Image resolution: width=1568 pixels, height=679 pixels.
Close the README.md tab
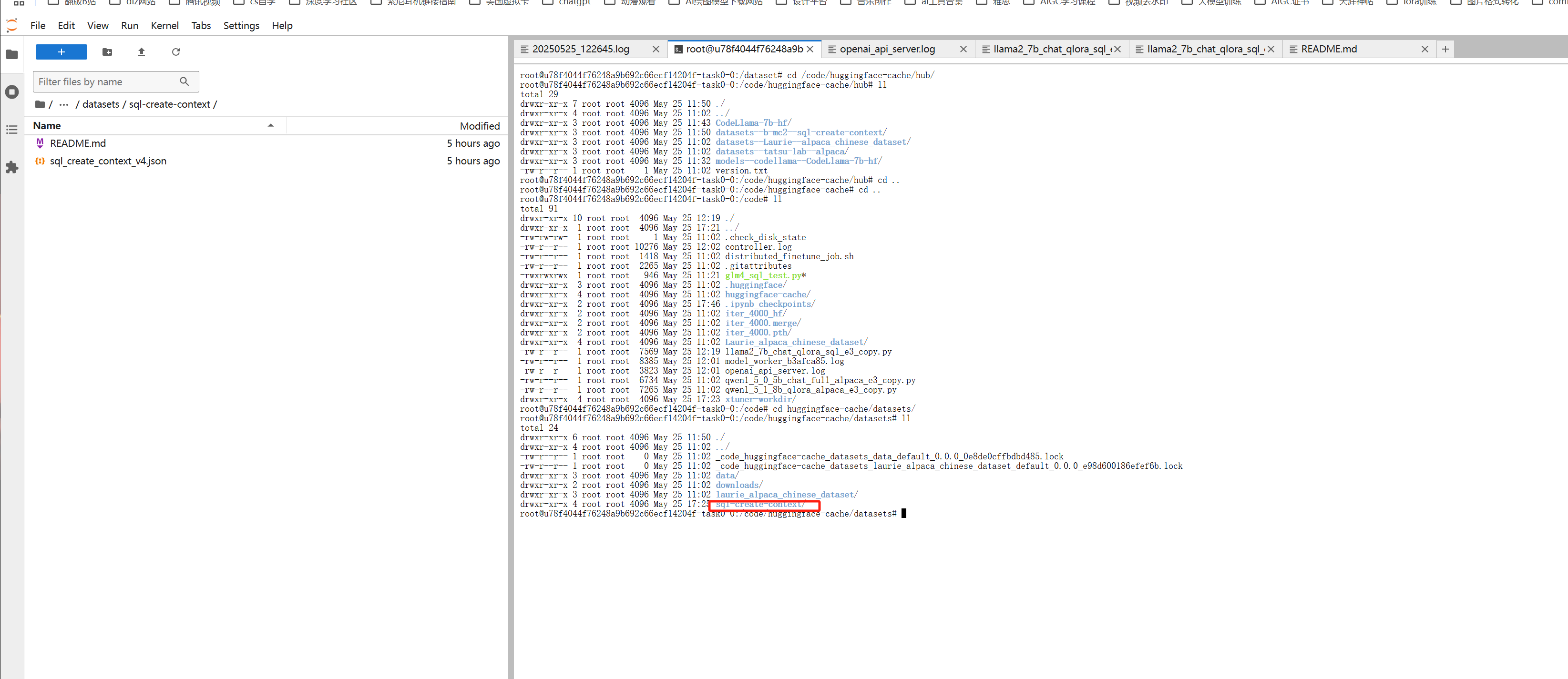pyautogui.click(x=1425, y=49)
